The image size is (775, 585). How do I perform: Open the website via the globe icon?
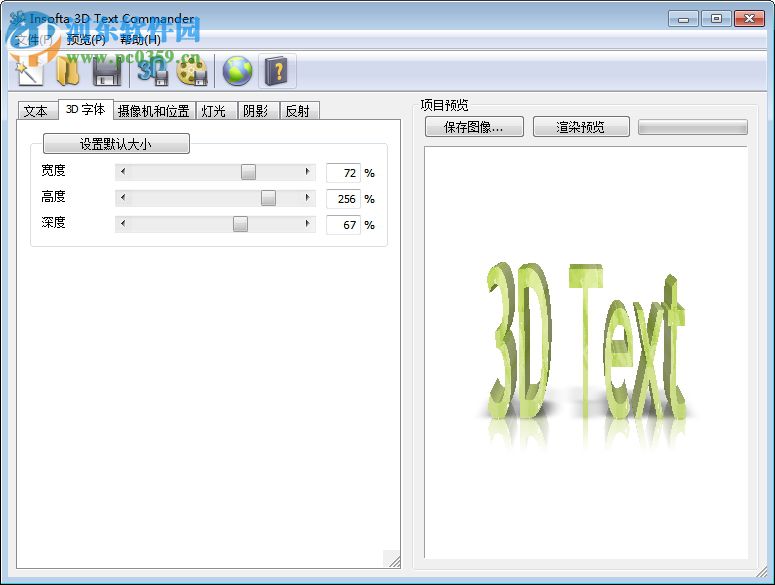237,71
